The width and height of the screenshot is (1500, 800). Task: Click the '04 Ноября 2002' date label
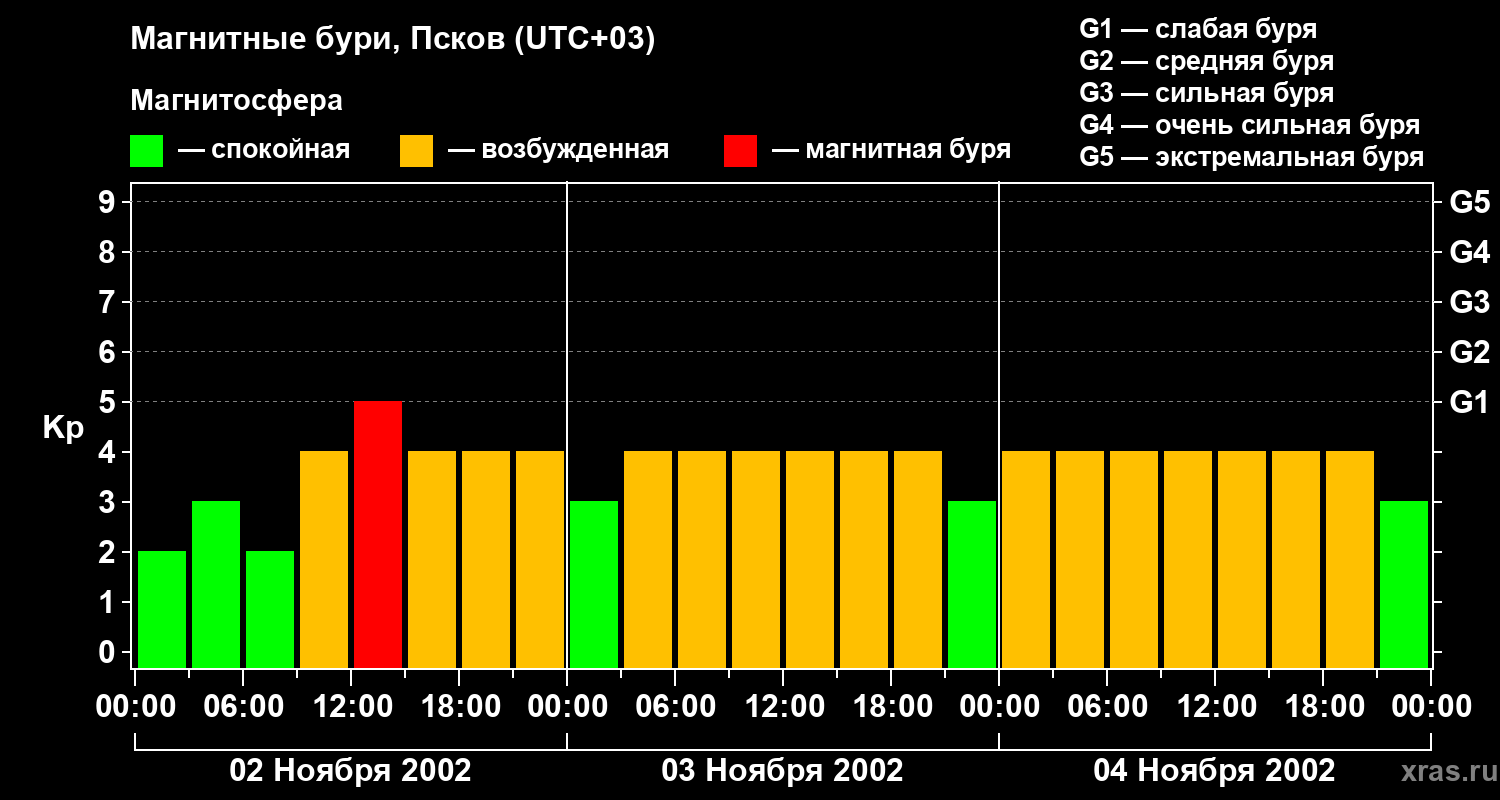coord(1215,770)
